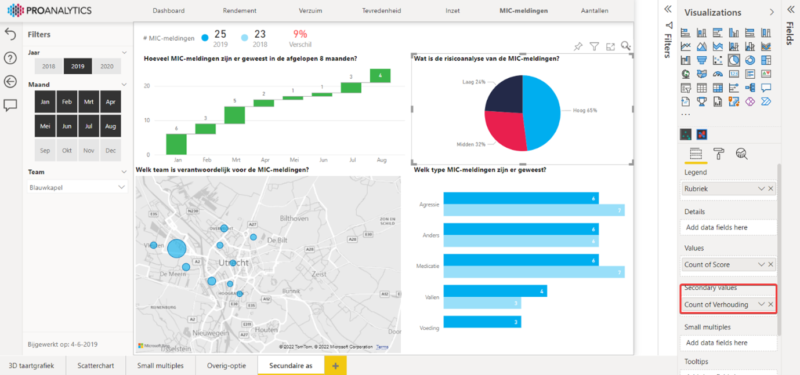The height and width of the screenshot is (375, 800).
Task: Pin the pie chart visual
Action: click(x=578, y=46)
